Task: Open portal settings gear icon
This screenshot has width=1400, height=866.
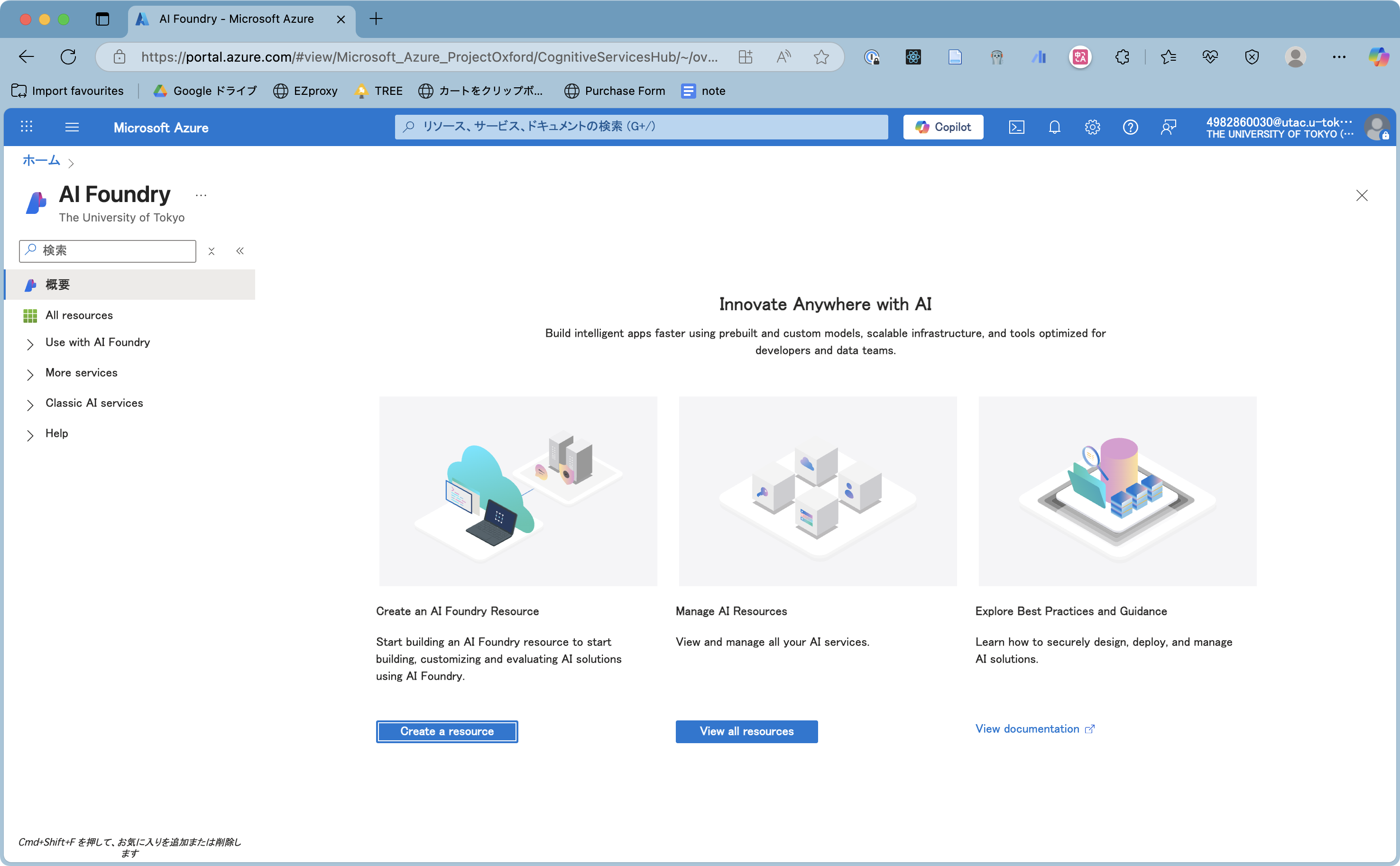Action: (1092, 127)
